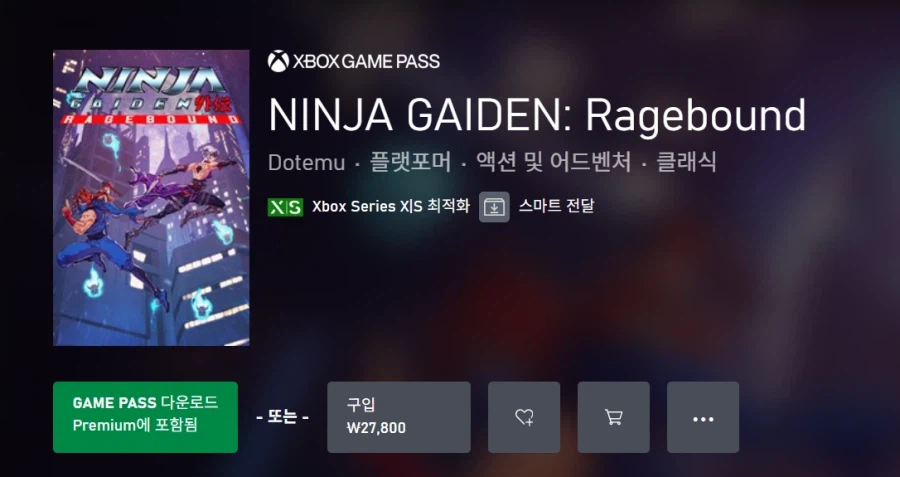This screenshot has height=477, width=900.
Task: Click the - 또는 - separator text
Action: [x=282, y=417]
